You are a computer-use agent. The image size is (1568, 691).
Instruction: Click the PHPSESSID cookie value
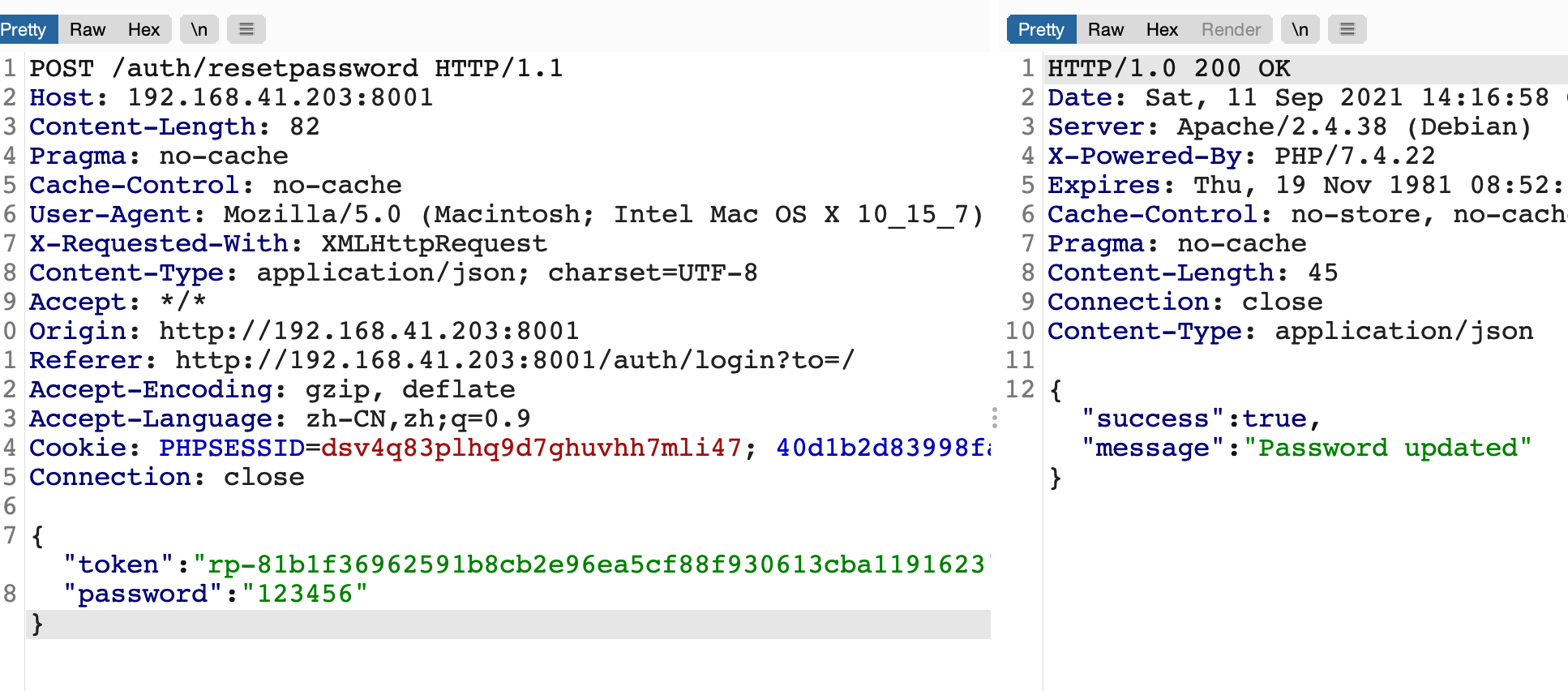pos(532,448)
